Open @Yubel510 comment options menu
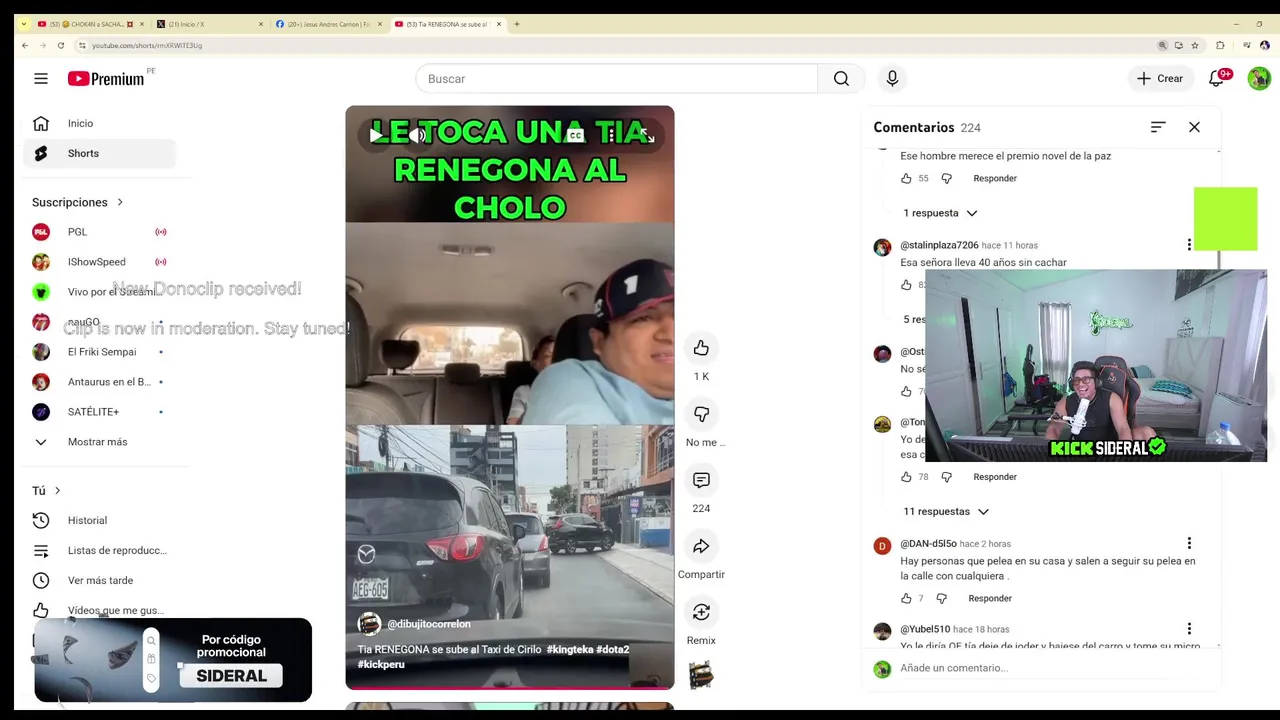This screenshot has height=720, width=1280. [1189, 629]
